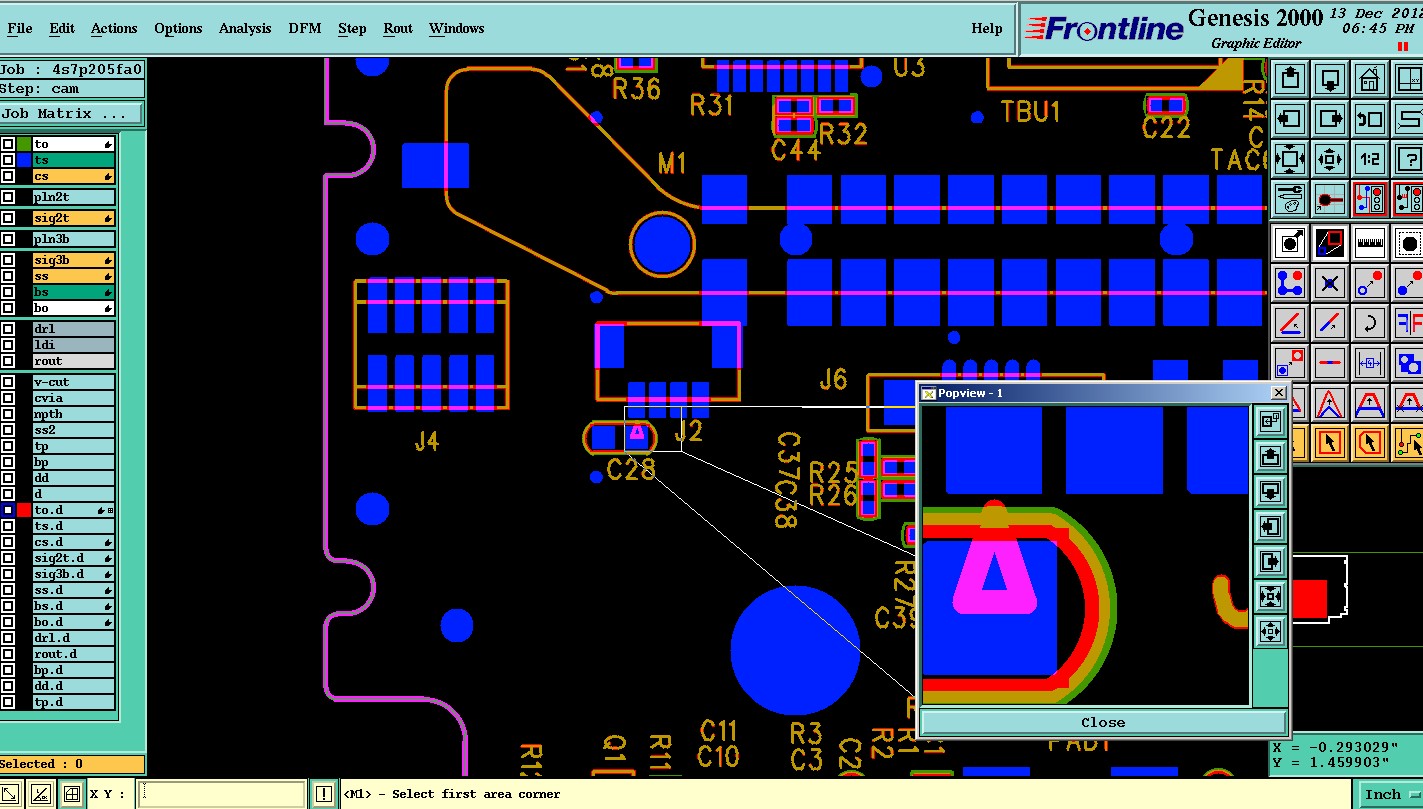
Task: Toggle the checkbox for layer 'v-cut'
Action: pyautogui.click(x=8, y=382)
